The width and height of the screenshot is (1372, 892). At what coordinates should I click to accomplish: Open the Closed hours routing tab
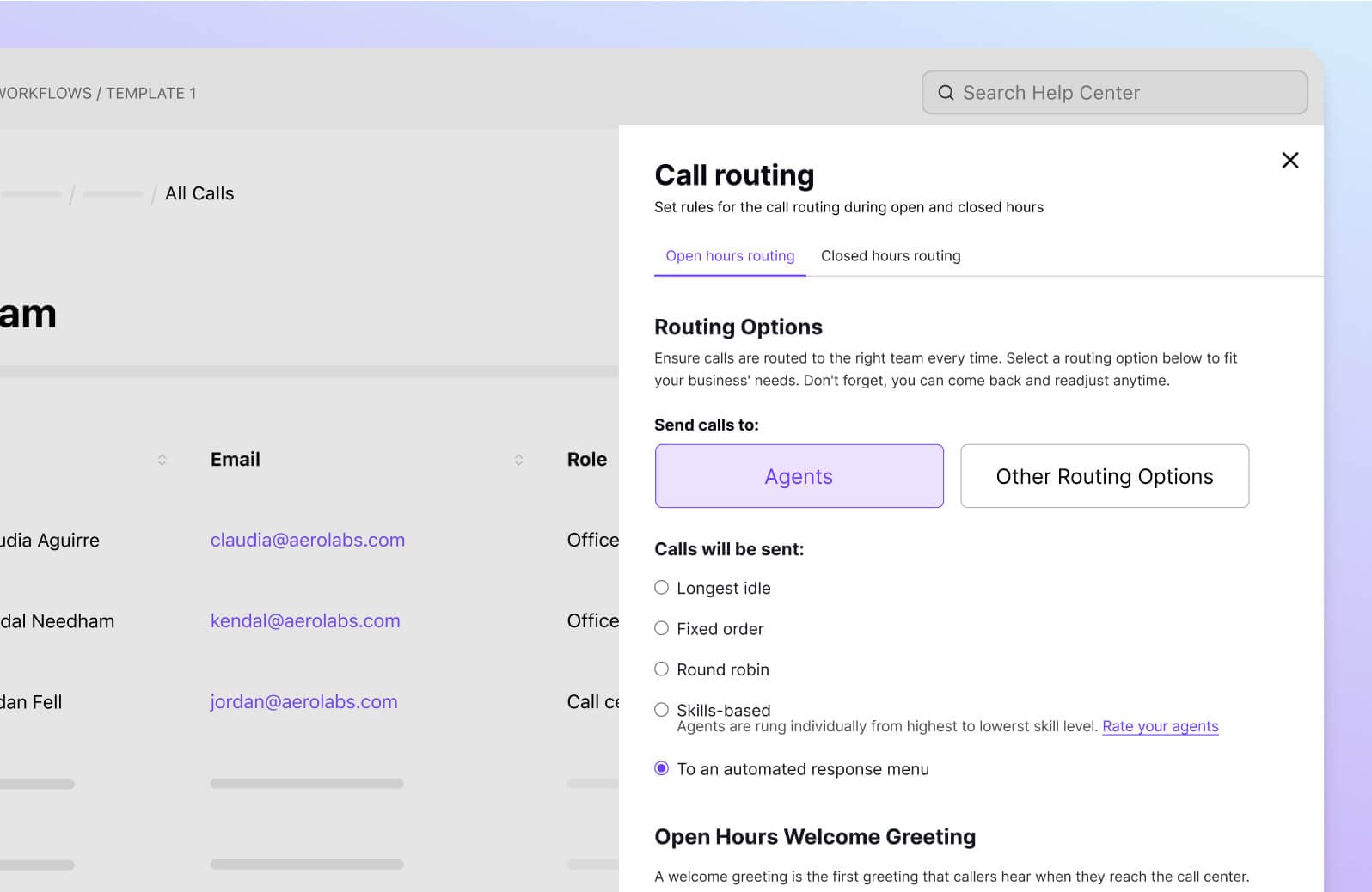891,256
